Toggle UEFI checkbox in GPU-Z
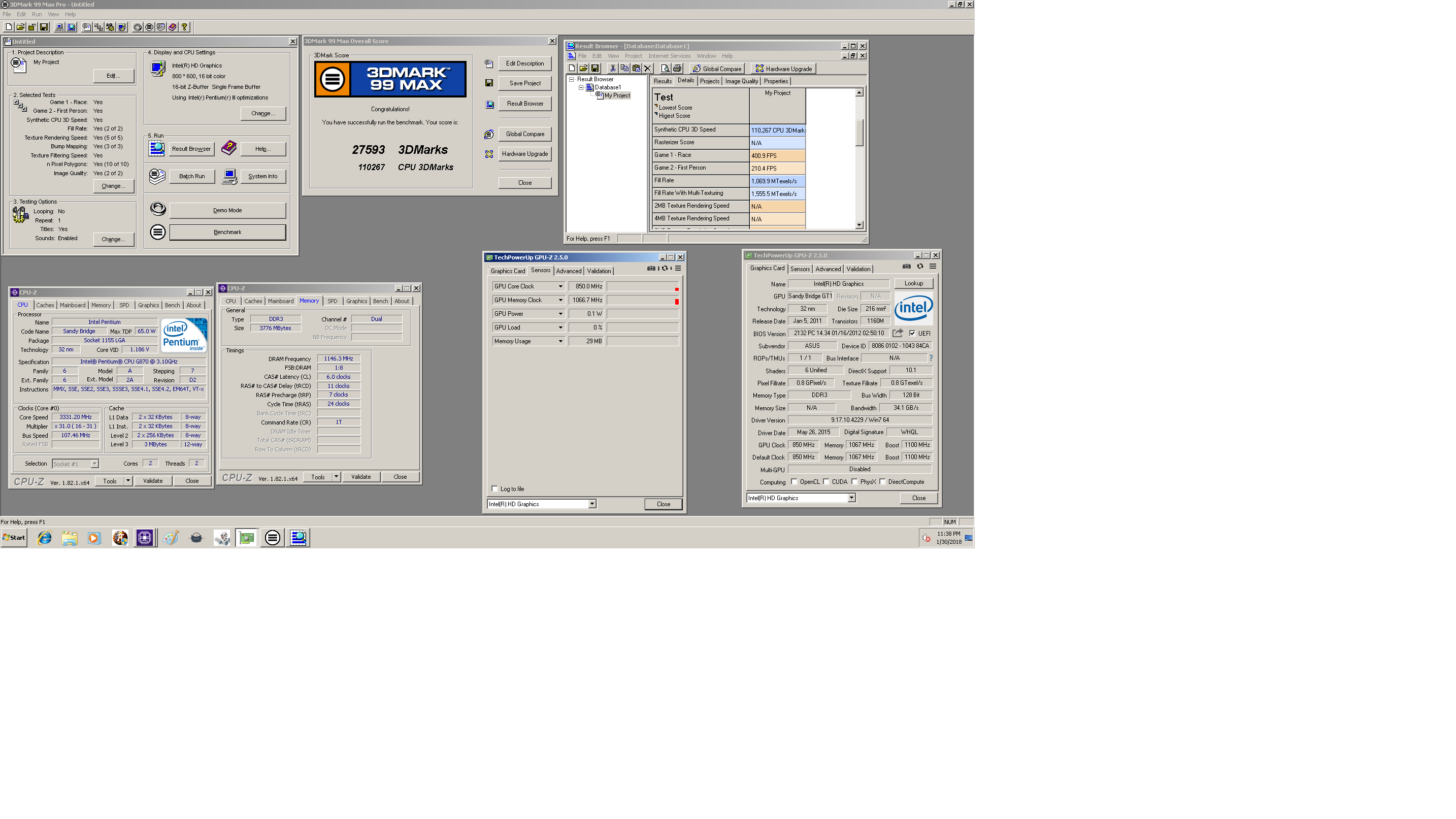 point(912,334)
